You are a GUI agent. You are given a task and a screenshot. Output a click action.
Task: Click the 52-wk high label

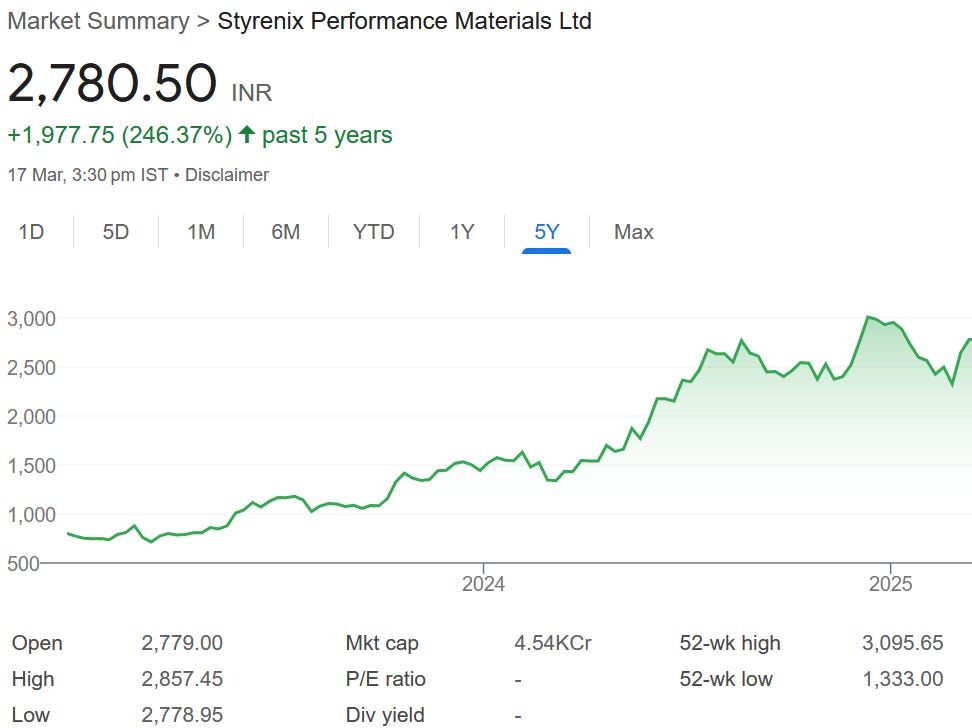(x=730, y=643)
